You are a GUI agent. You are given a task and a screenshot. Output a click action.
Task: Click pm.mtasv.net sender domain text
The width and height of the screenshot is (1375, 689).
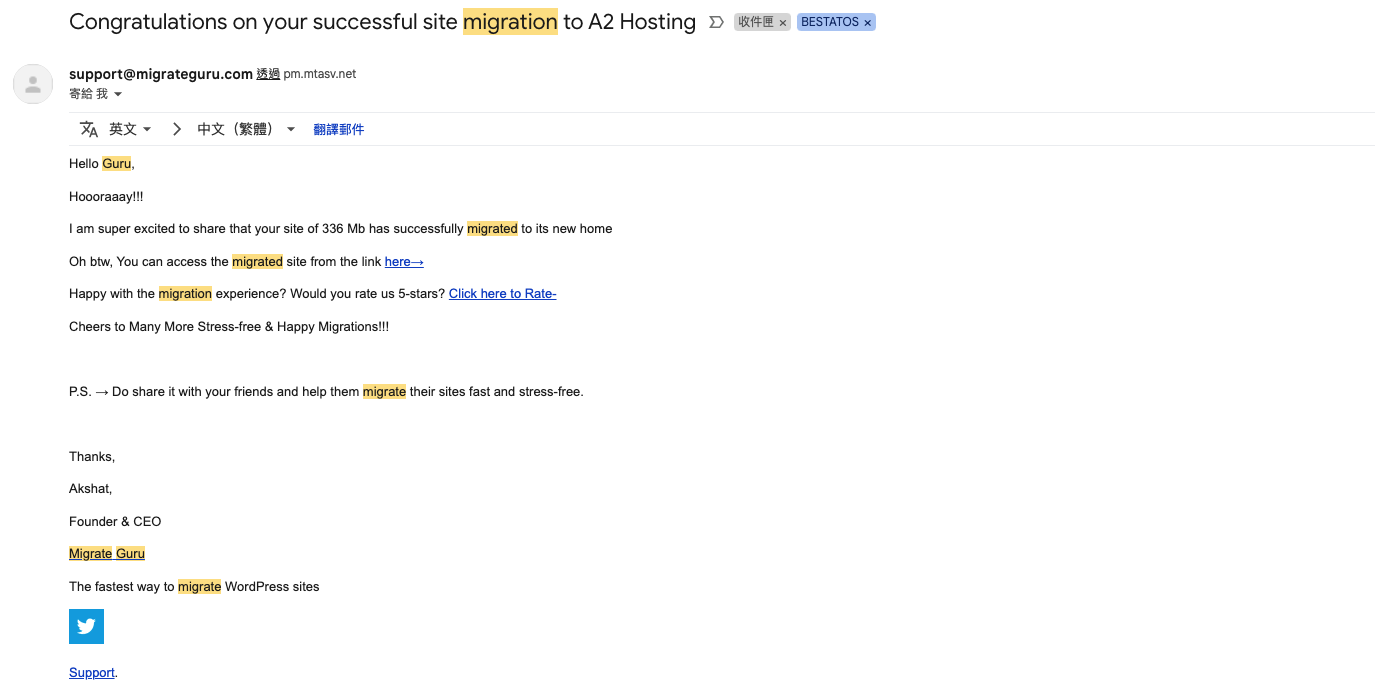point(320,74)
